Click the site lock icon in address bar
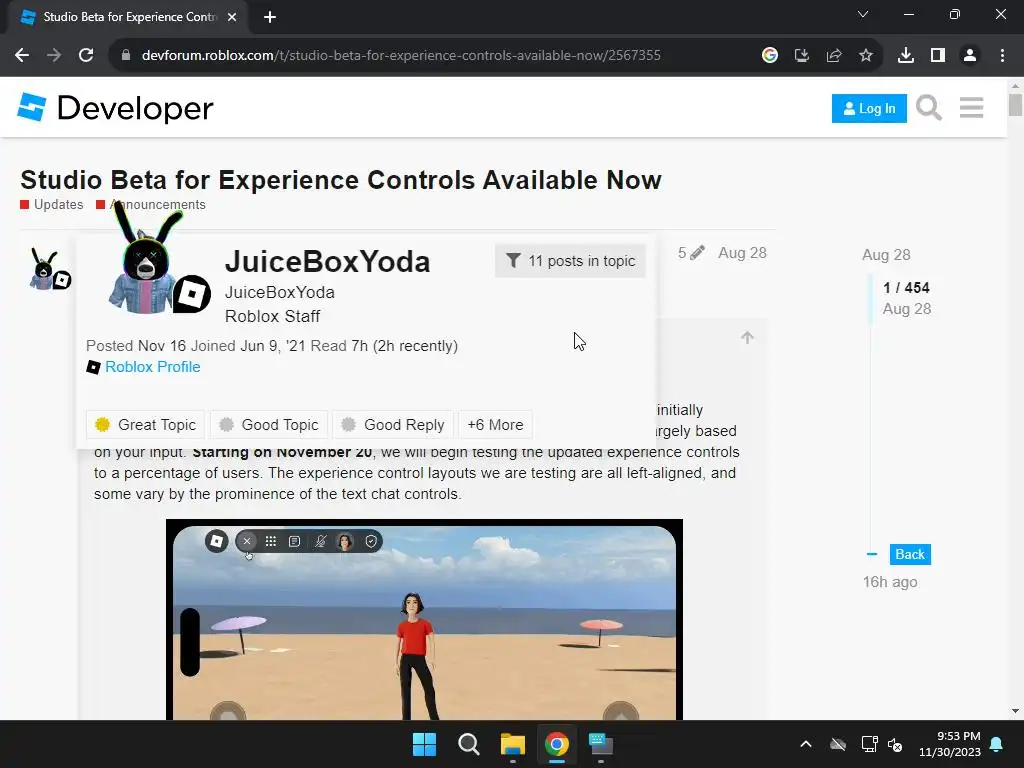 (x=126, y=56)
